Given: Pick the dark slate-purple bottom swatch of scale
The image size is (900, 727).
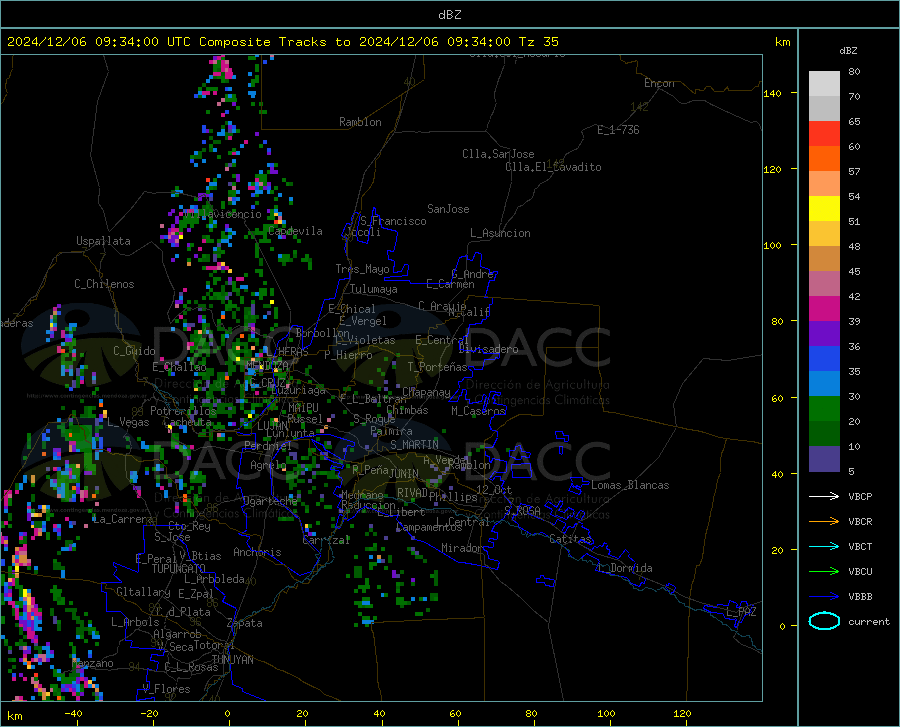Looking at the screenshot, I should coord(824,459).
